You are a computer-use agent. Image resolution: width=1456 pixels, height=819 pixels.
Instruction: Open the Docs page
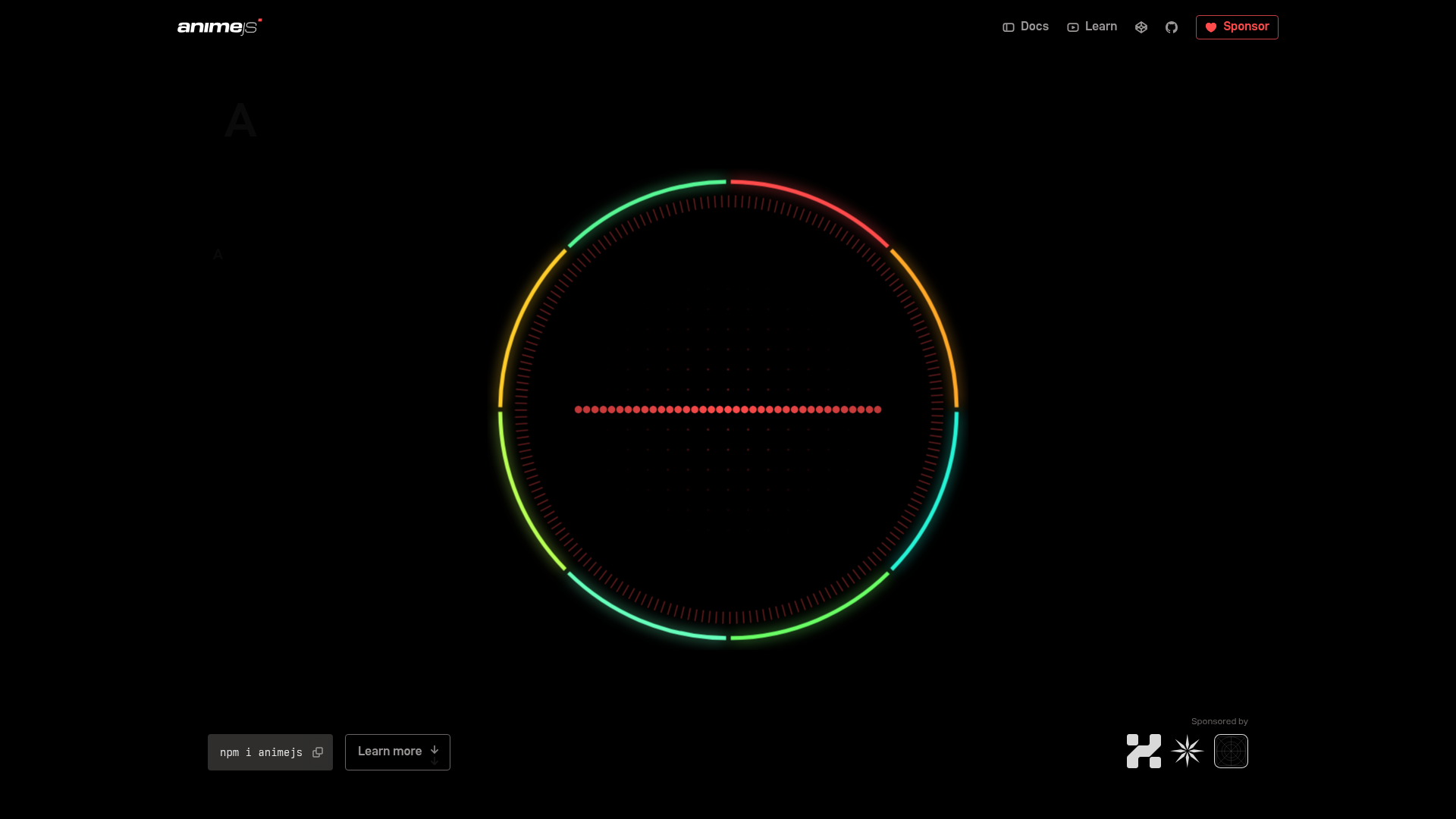point(1034,27)
